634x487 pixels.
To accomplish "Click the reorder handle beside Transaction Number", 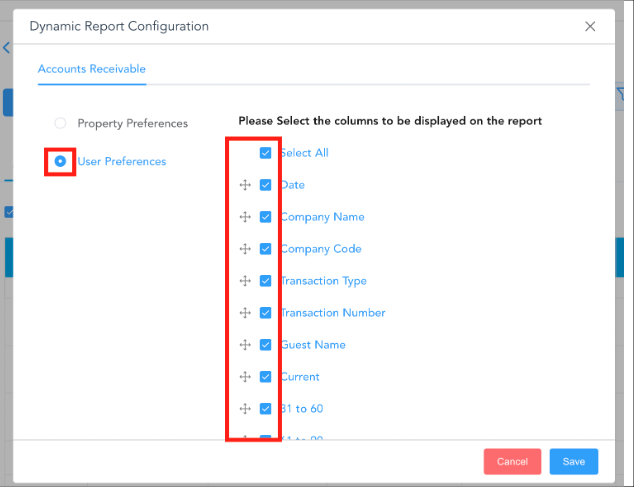I will pos(245,313).
